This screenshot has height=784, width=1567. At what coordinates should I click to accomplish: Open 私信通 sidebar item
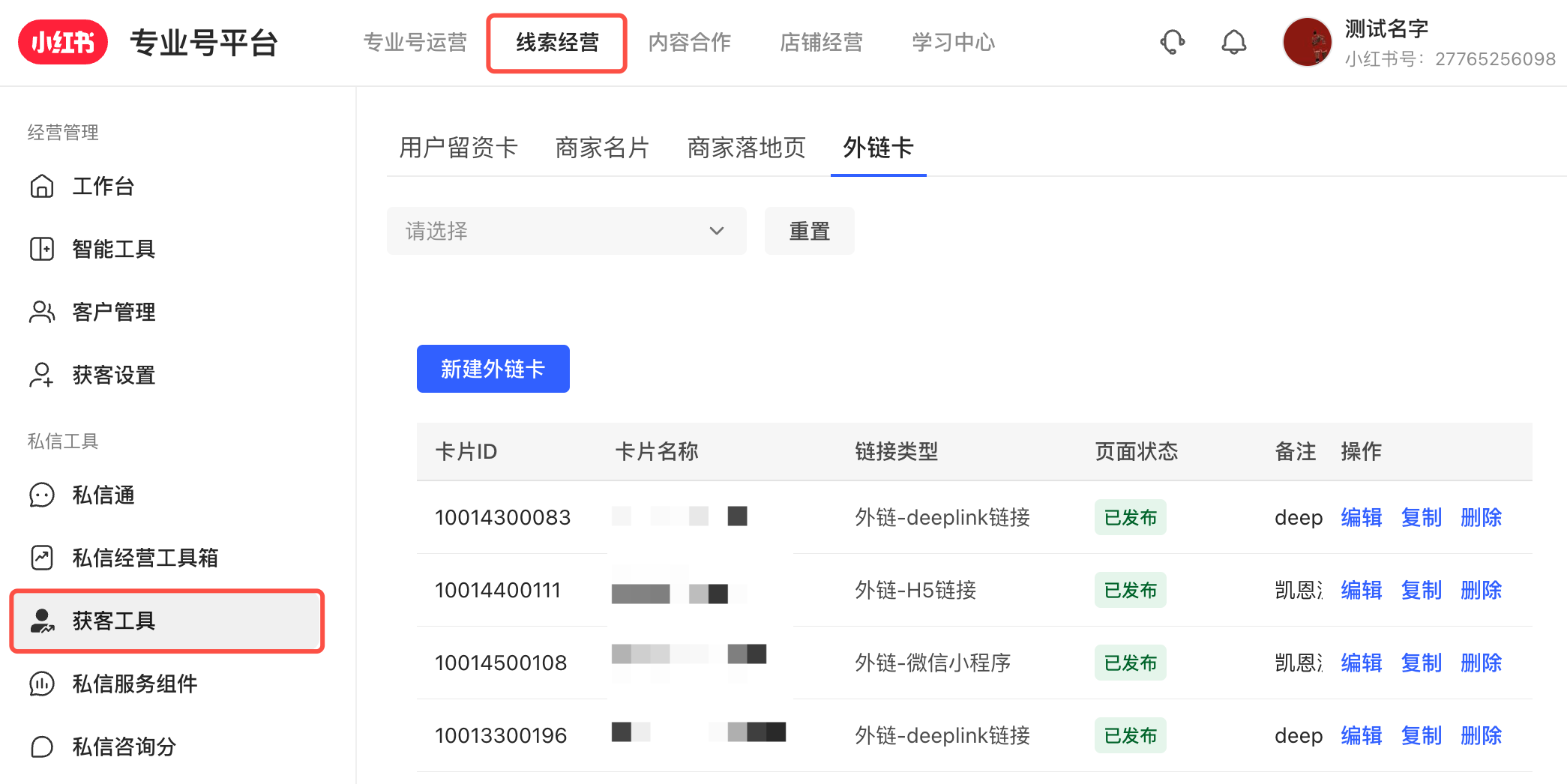pos(103,495)
